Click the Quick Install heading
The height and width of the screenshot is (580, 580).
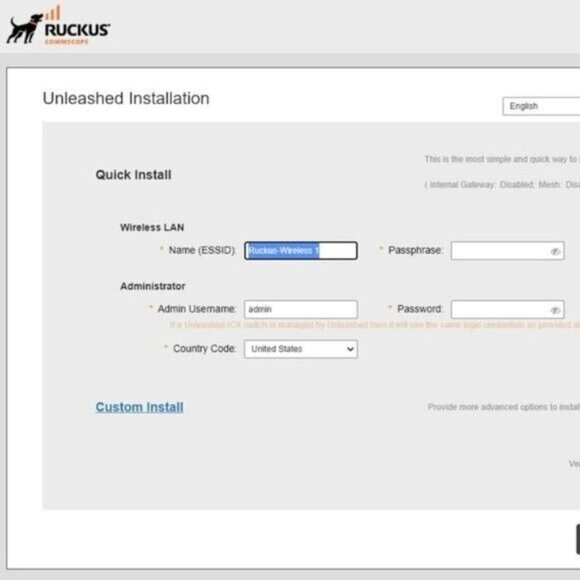[134, 175]
